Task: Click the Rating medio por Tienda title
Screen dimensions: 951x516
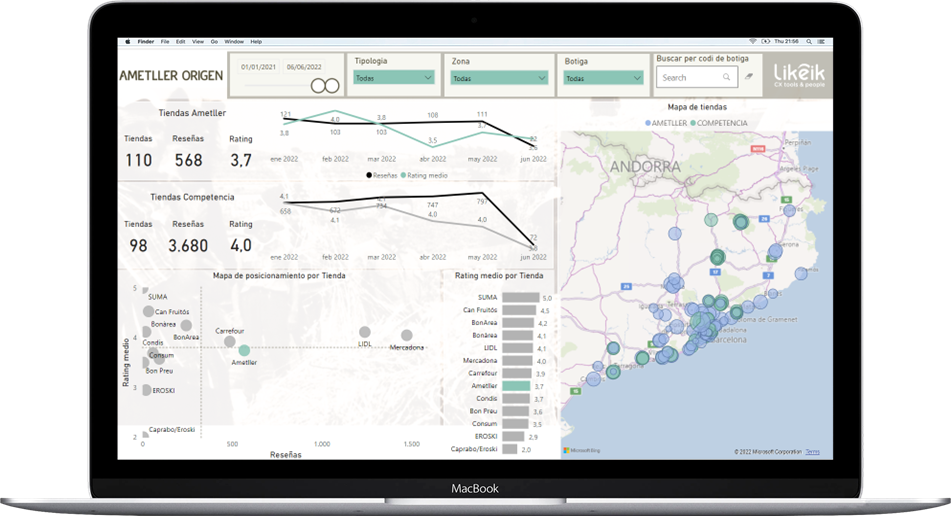Action: click(x=499, y=275)
